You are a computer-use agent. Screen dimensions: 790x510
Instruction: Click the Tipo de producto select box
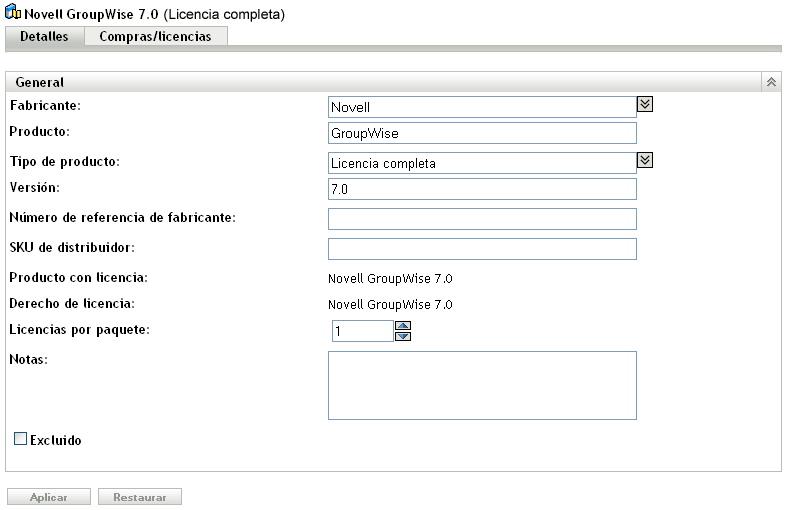point(482,163)
